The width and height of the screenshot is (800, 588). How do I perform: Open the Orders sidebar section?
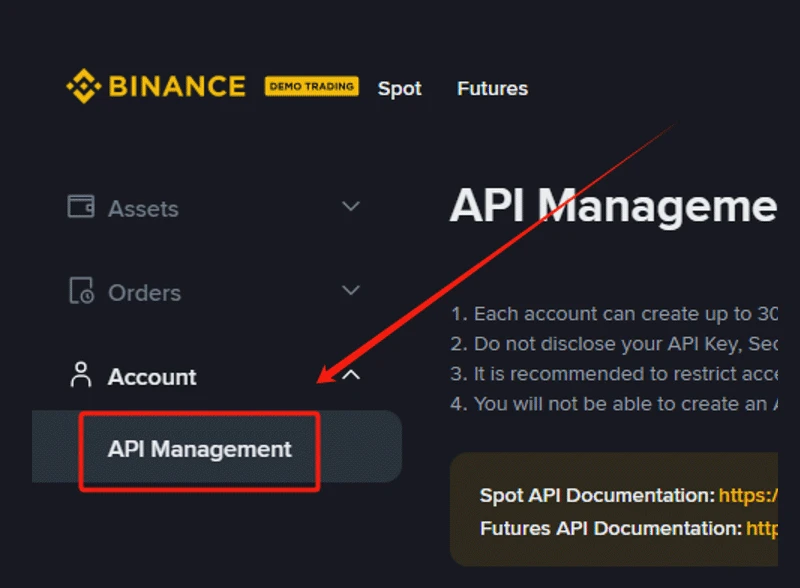pyautogui.click(x=144, y=292)
